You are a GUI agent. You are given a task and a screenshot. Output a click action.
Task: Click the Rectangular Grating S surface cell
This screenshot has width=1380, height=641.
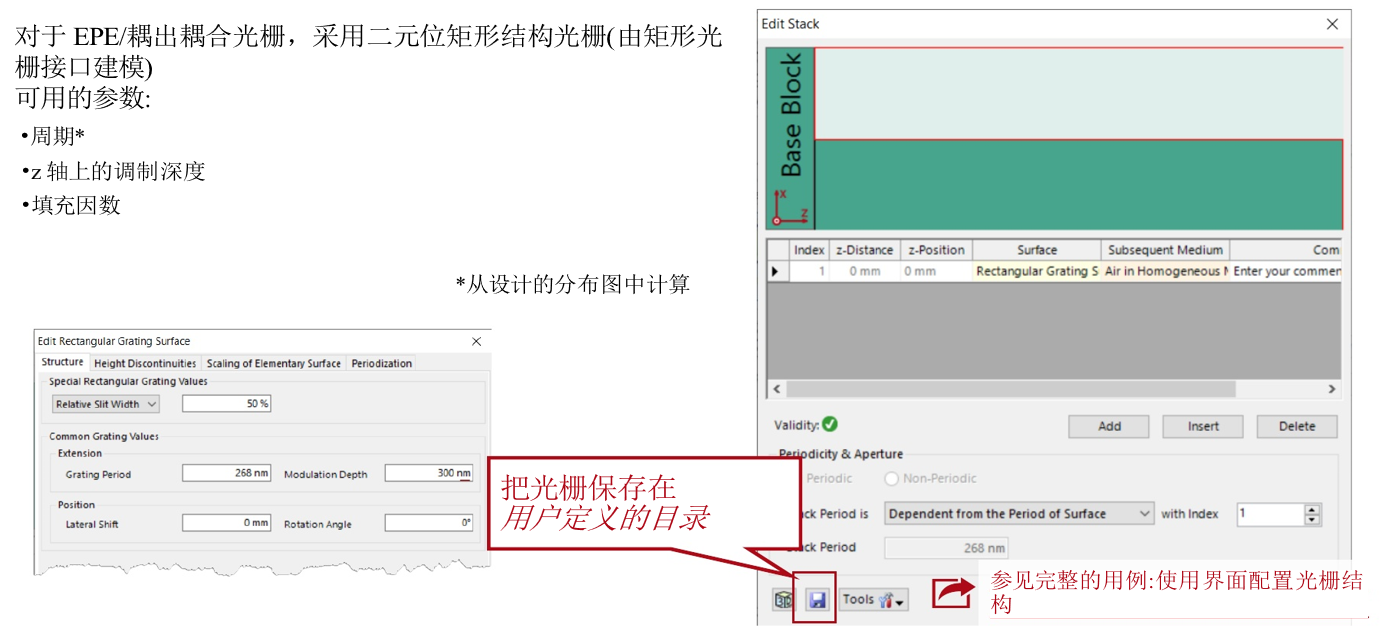[1036, 271]
